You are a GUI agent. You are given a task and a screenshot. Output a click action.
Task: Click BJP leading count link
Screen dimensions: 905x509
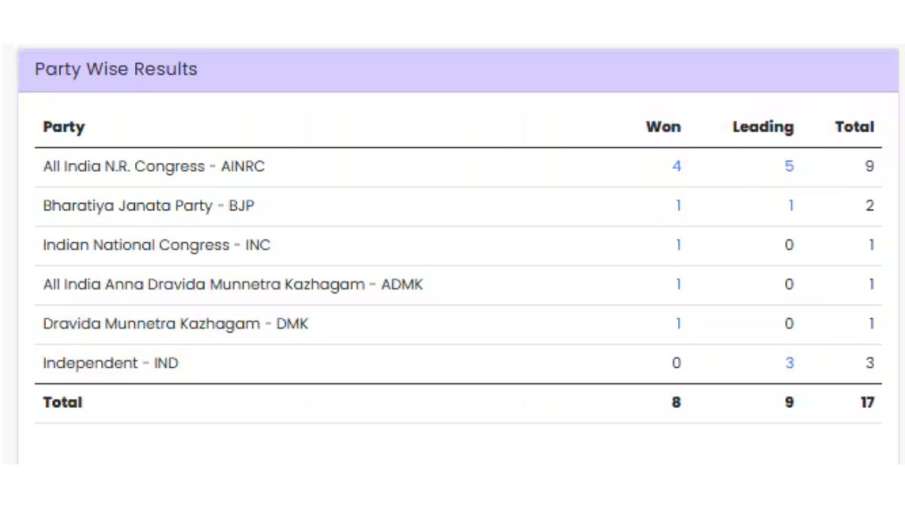791,205
